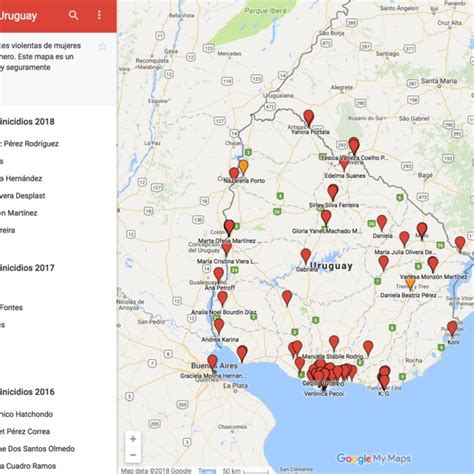
Task: Select the Daniela marker pin
Action: pos(382,223)
